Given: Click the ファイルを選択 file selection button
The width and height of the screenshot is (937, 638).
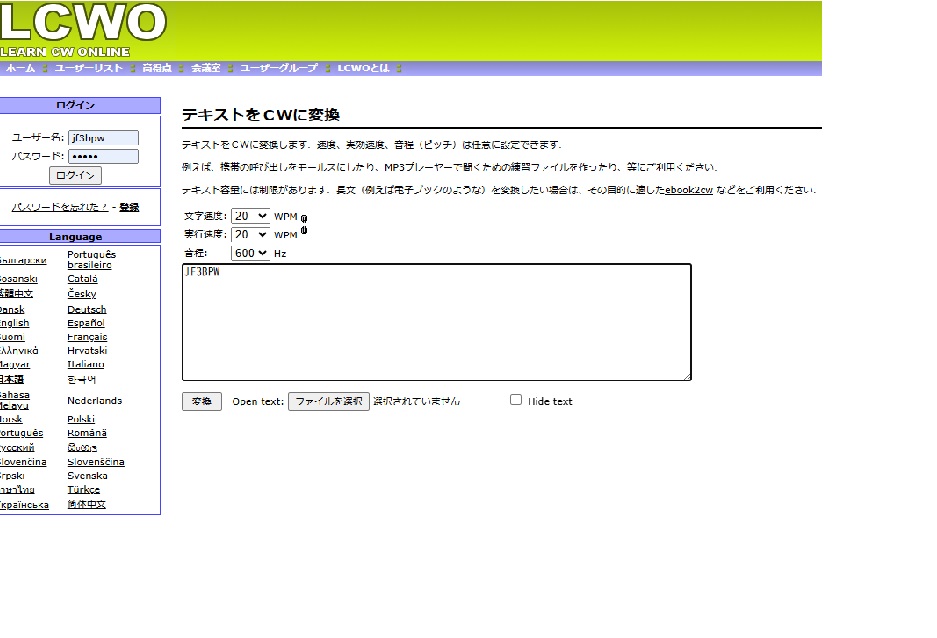Looking at the screenshot, I should 328,400.
